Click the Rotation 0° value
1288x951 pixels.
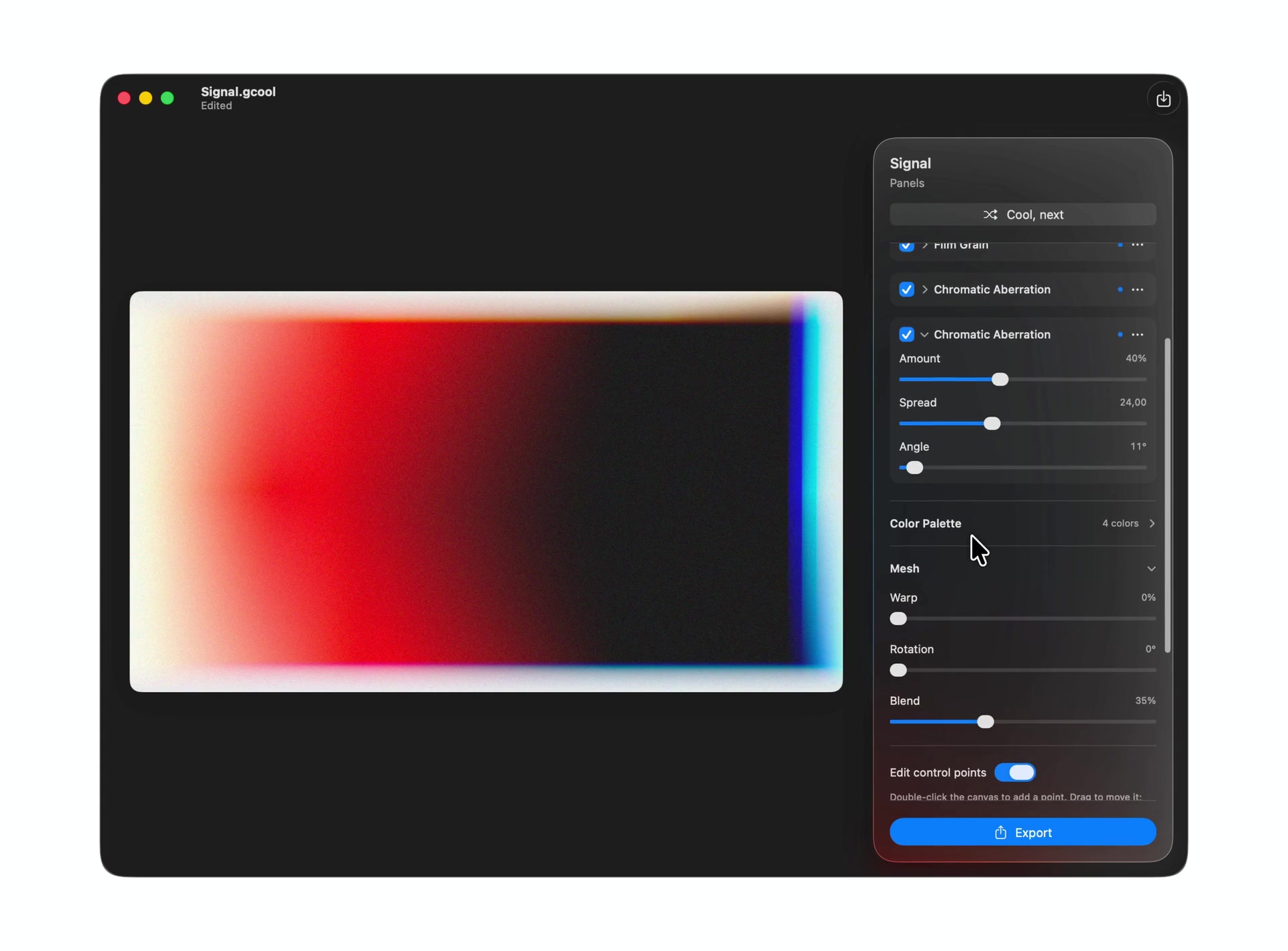1150,649
